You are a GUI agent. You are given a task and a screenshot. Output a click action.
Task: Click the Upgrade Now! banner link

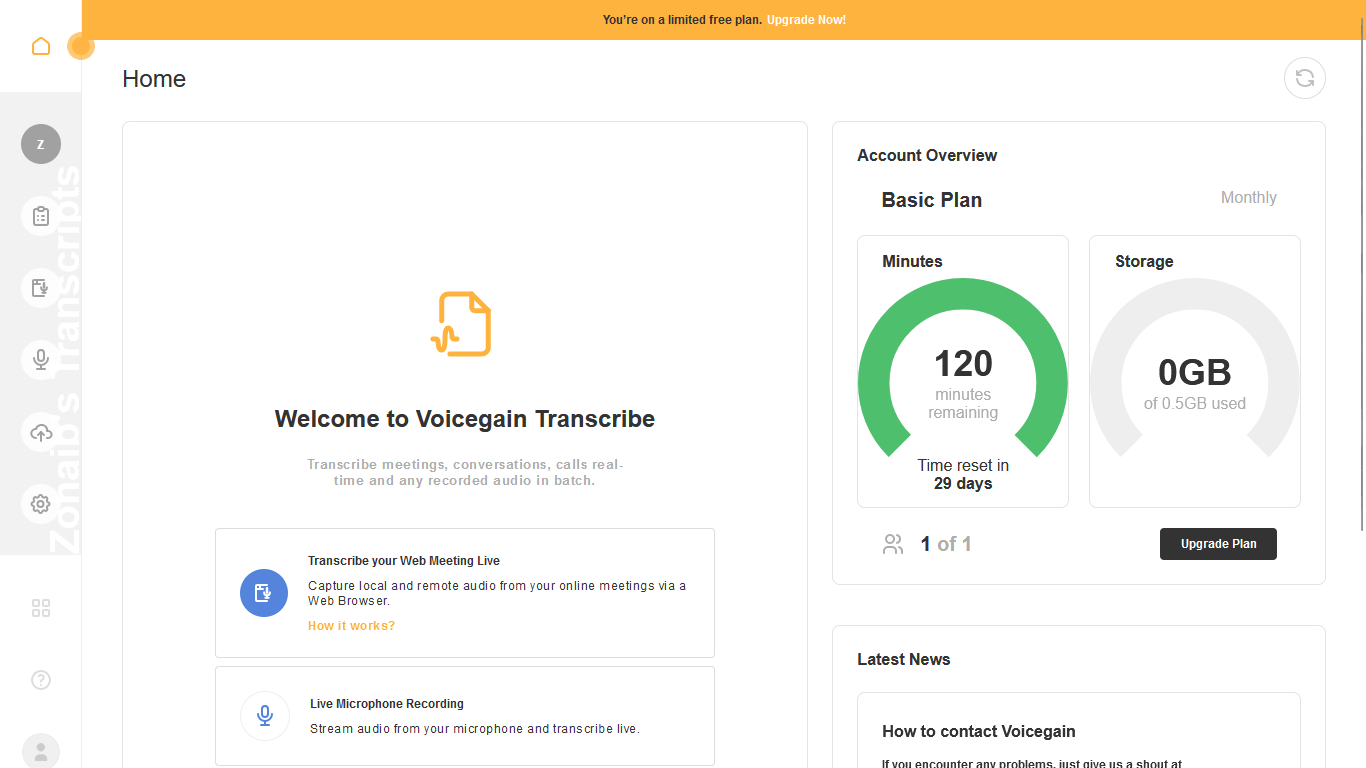point(806,20)
